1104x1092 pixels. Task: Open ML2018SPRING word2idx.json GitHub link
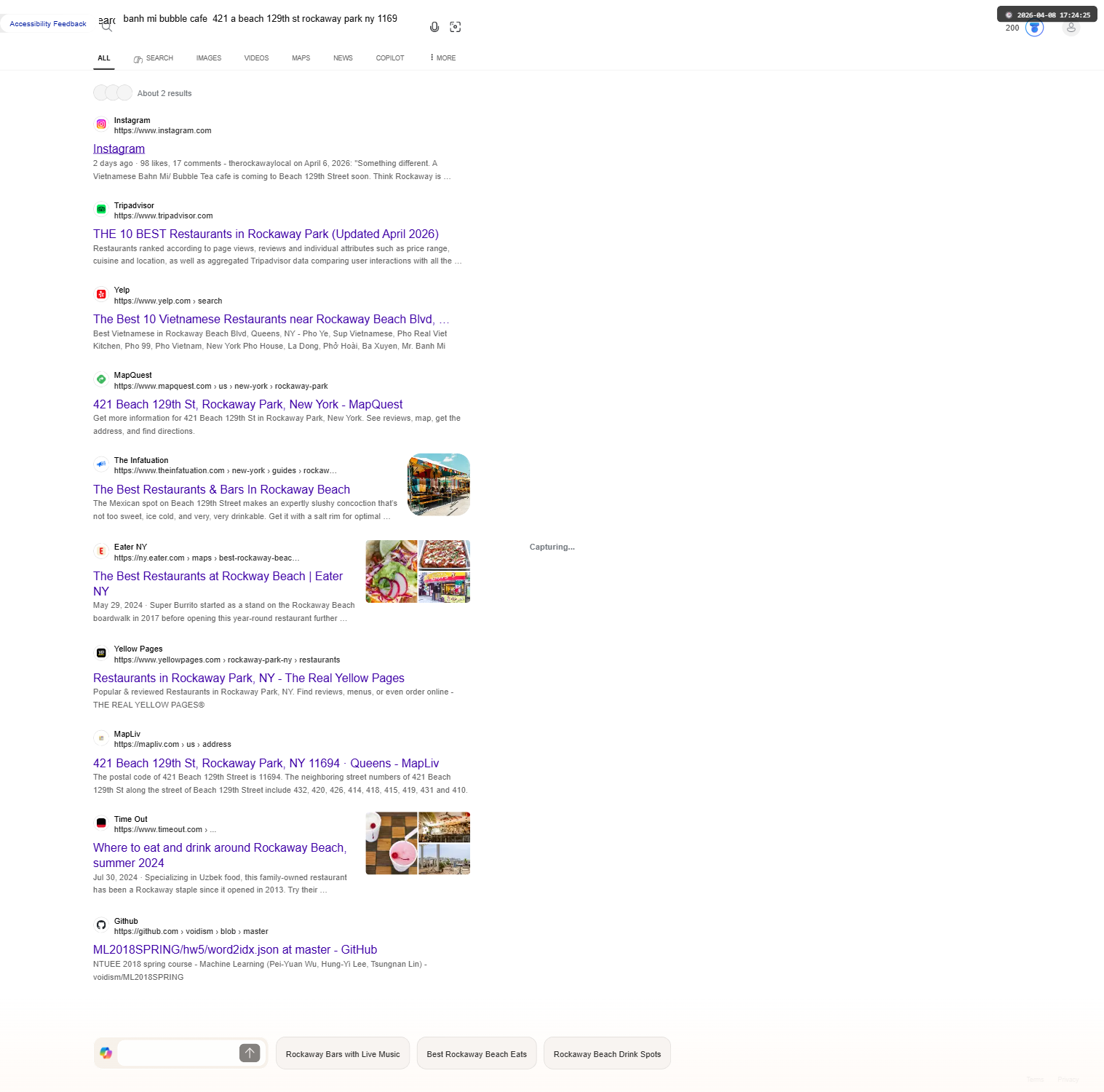(235, 950)
